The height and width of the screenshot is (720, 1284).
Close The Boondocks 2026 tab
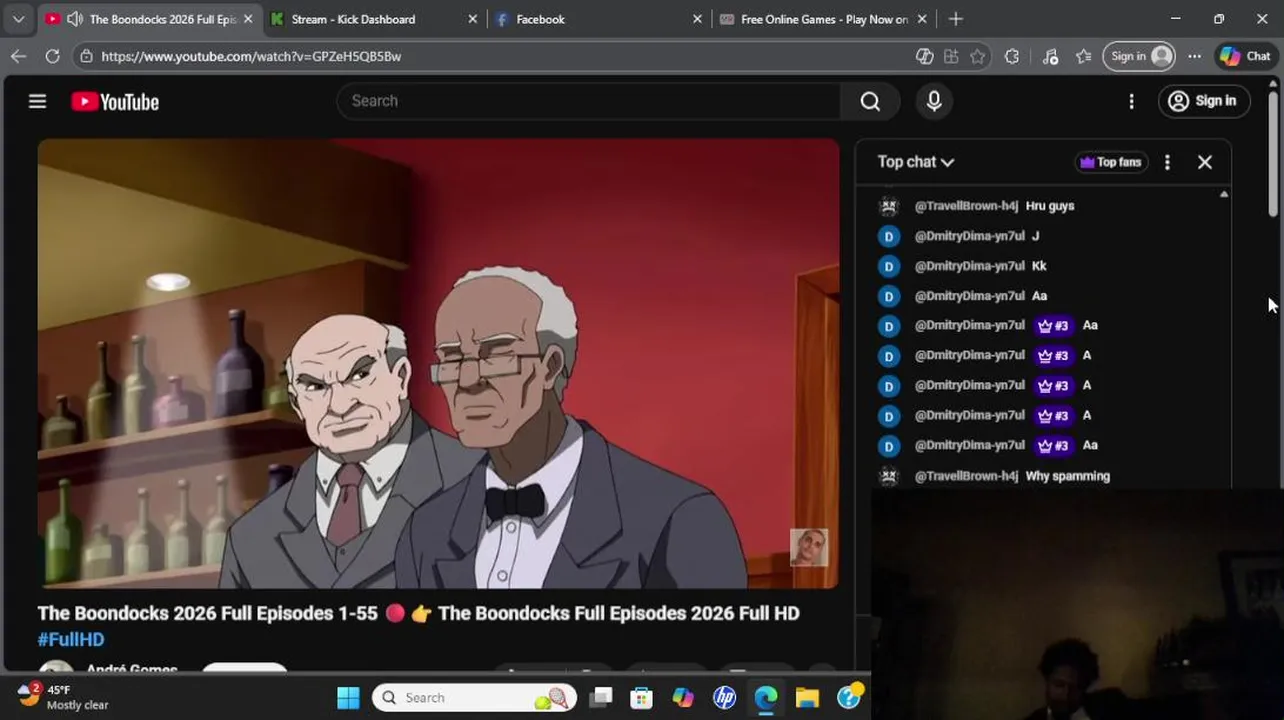coord(248,19)
